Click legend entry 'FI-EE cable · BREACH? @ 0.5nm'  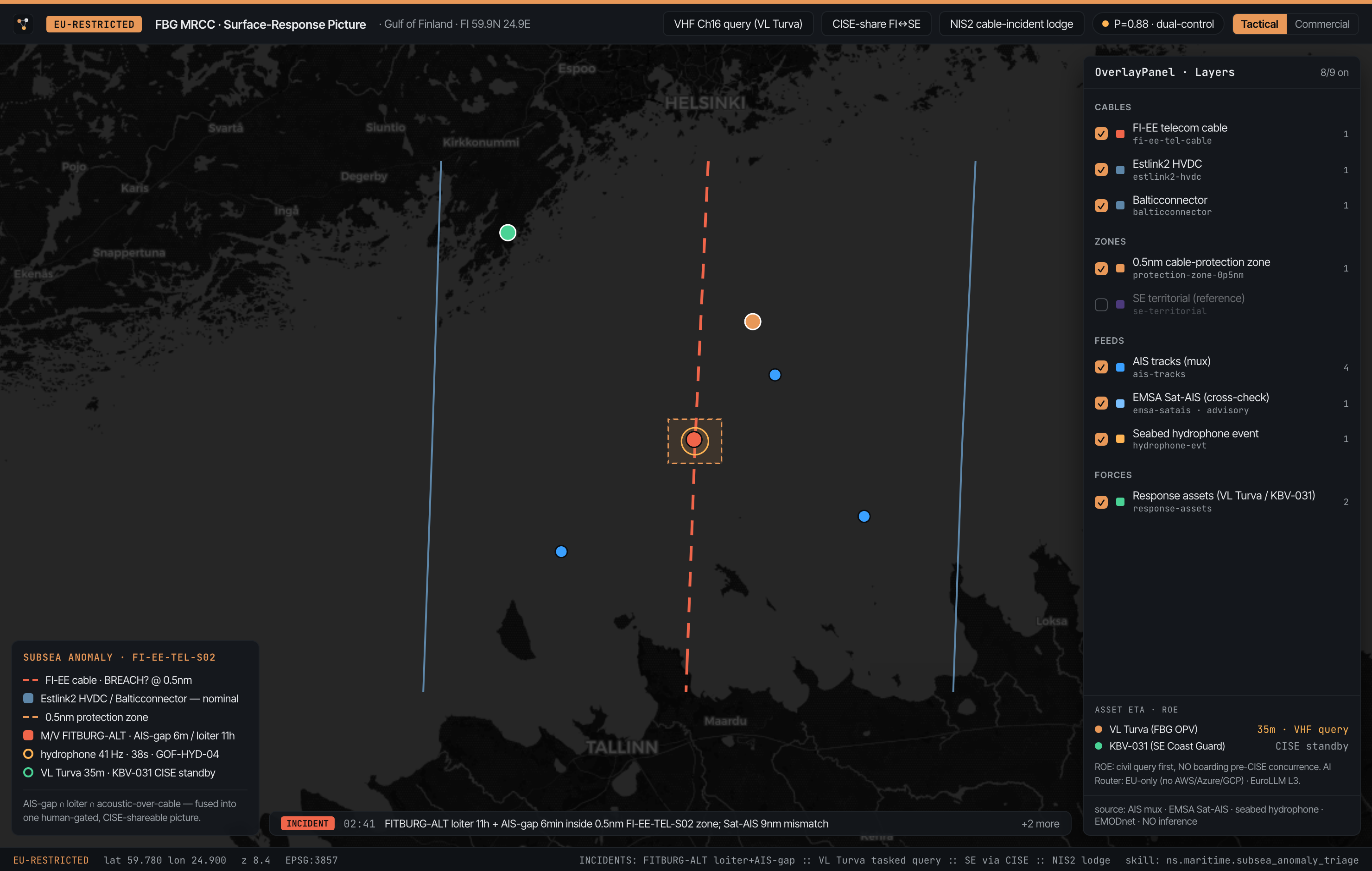tap(108, 680)
